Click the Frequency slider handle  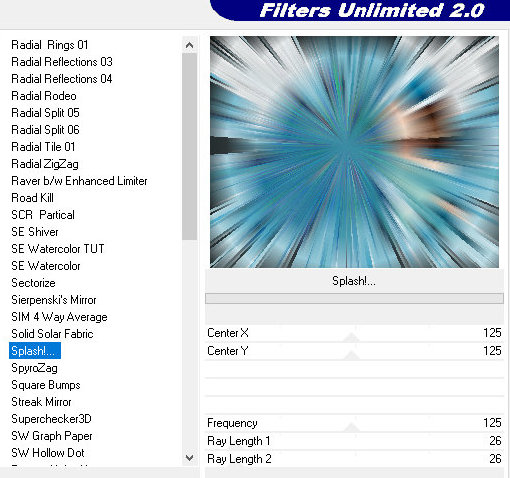351,428
